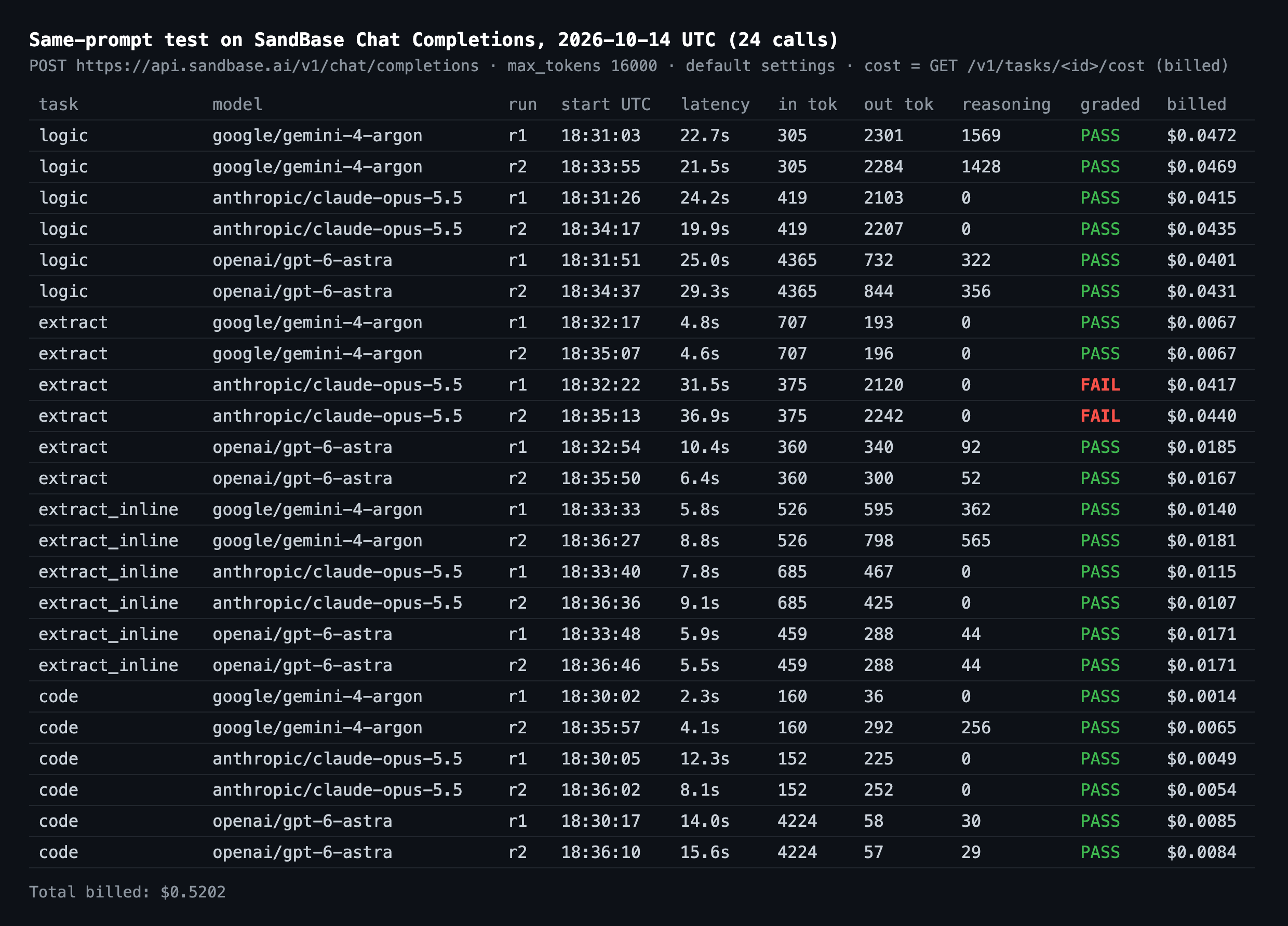The height and width of the screenshot is (926, 1288).
Task: Select billed value $0.0054
Action: click(1201, 790)
